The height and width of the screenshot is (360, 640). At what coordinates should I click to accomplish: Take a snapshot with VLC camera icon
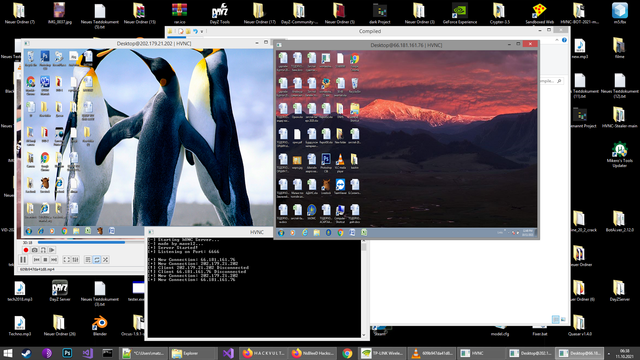(35, 250)
